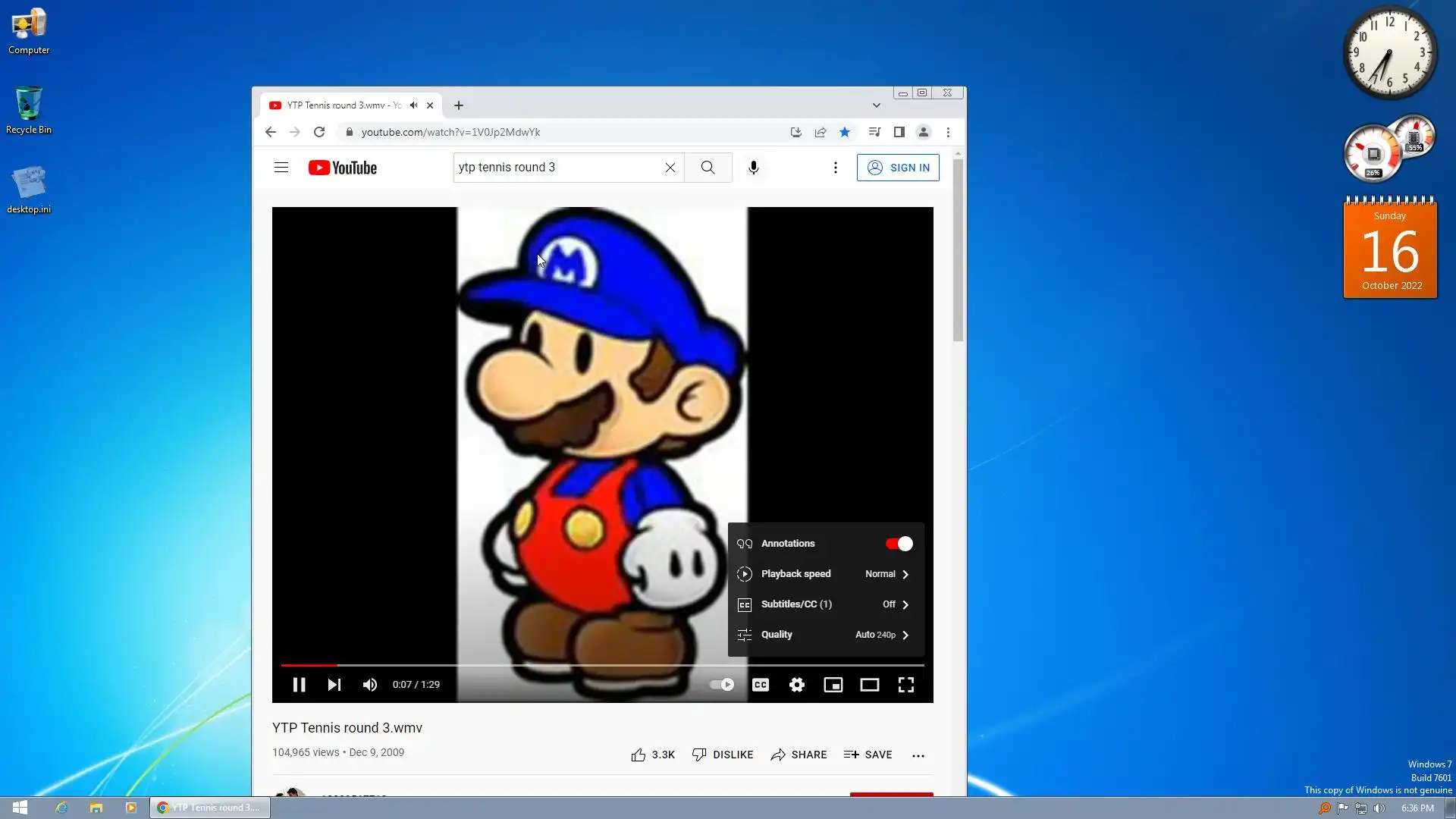Toggle the Annotations switch off
Image resolution: width=1456 pixels, height=819 pixels.
[x=899, y=544]
